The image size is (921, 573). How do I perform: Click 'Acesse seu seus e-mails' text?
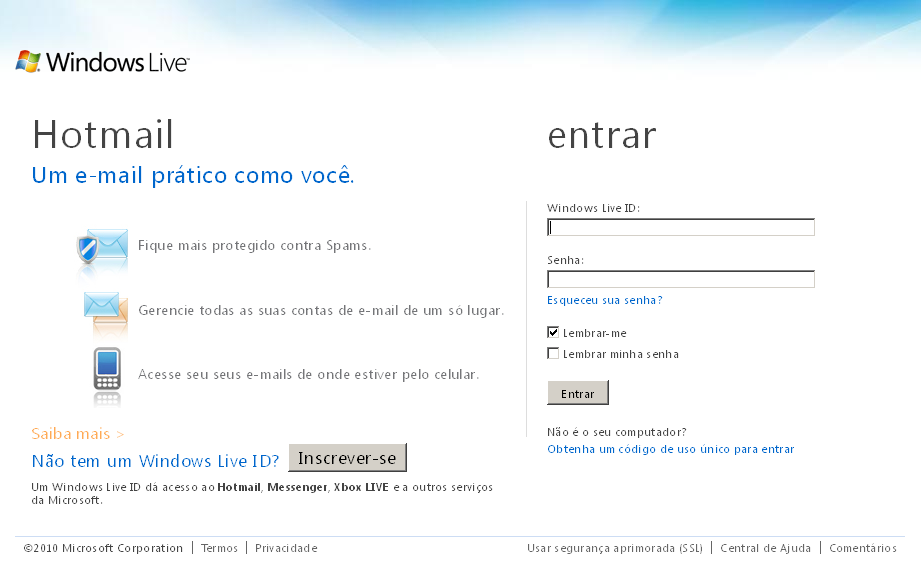[x=308, y=374]
